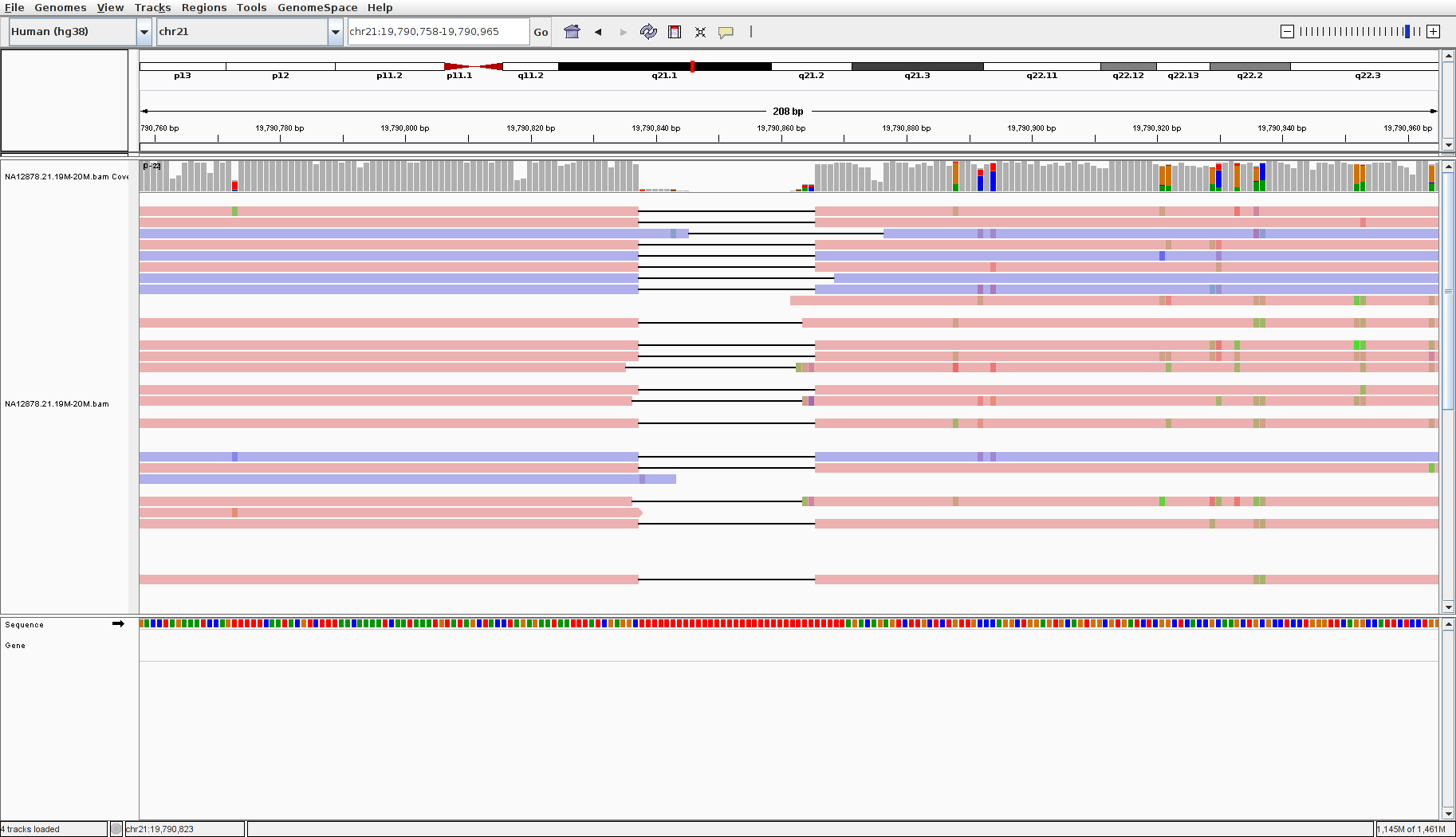
Task: Click the sequence track strand arrow
Action: tap(118, 624)
